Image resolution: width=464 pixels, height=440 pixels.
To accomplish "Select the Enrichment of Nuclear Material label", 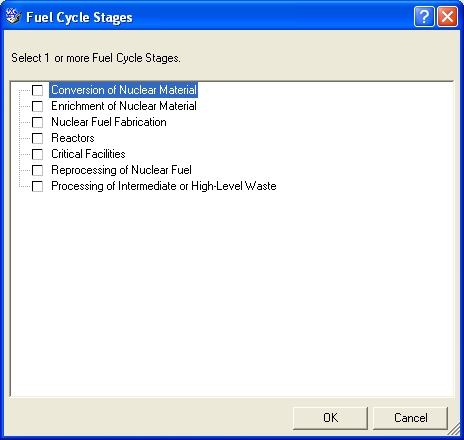I will [x=124, y=106].
